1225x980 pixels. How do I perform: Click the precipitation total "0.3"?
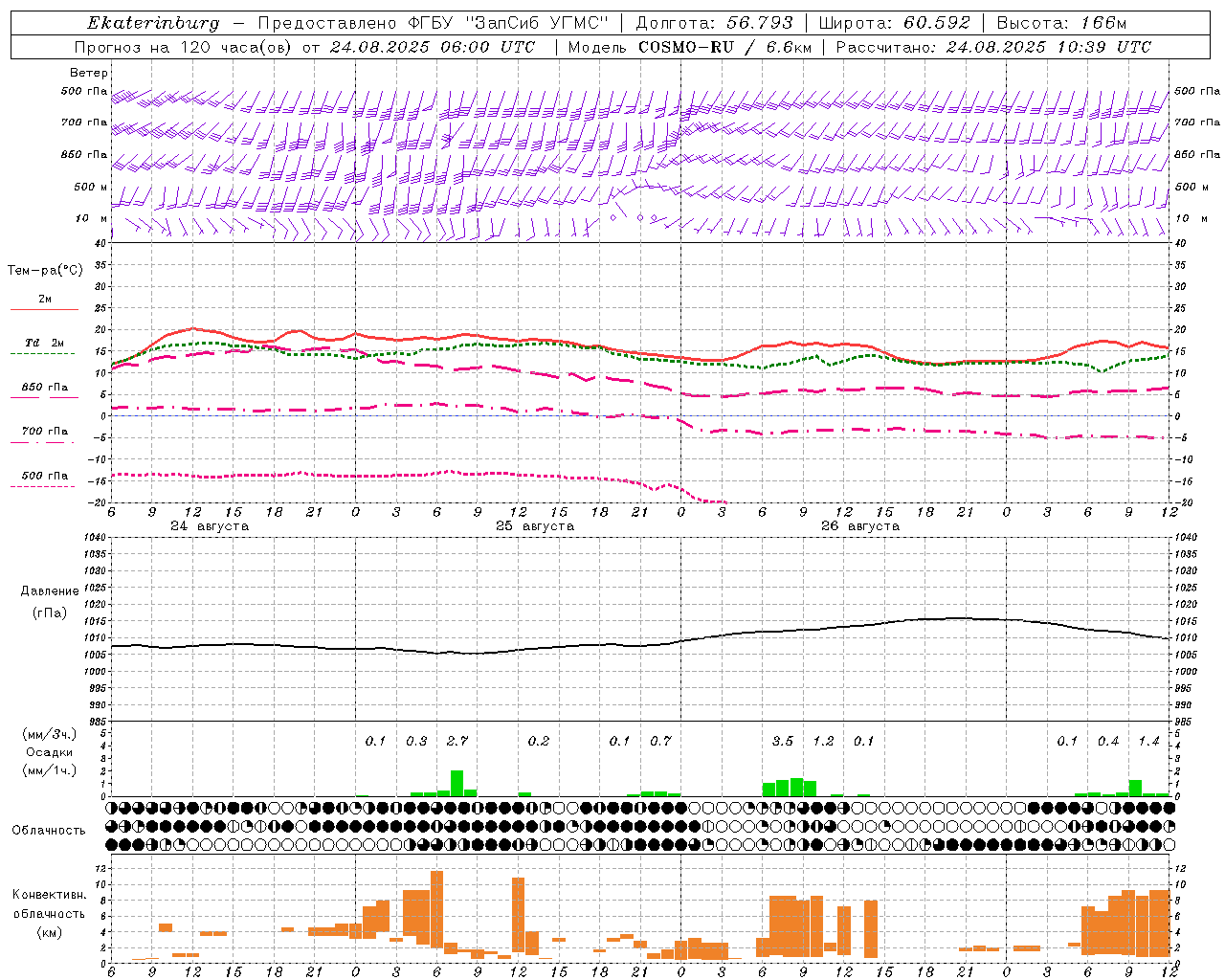(x=416, y=741)
